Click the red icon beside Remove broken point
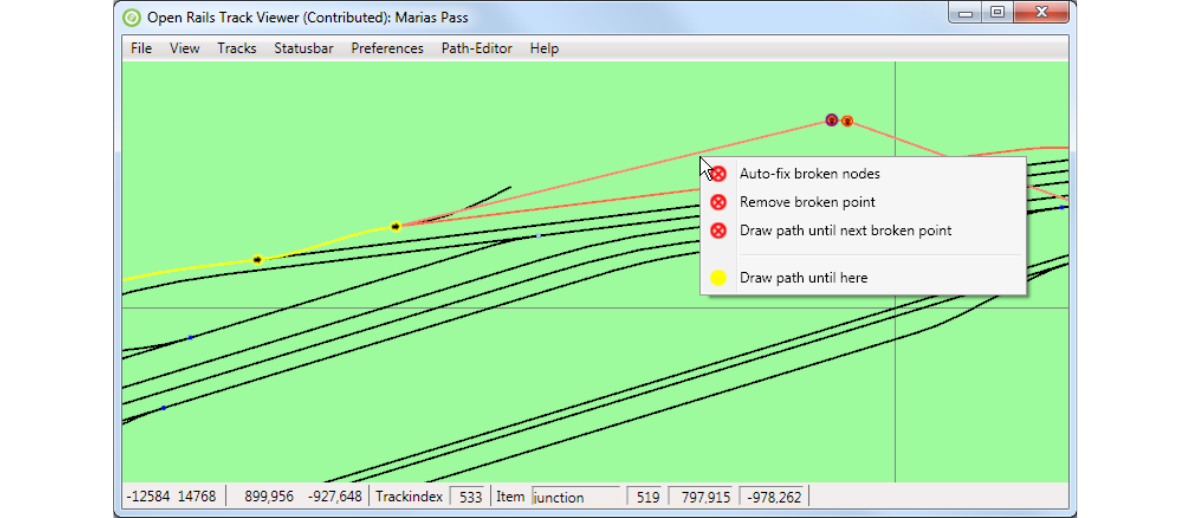The image size is (1190, 518). pos(718,202)
